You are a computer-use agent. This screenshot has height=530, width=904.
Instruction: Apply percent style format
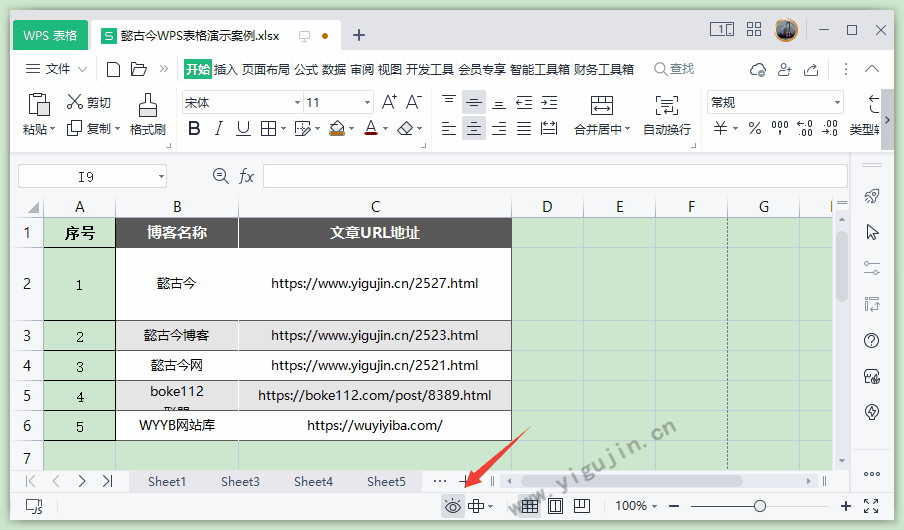click(x=755, y=128)
